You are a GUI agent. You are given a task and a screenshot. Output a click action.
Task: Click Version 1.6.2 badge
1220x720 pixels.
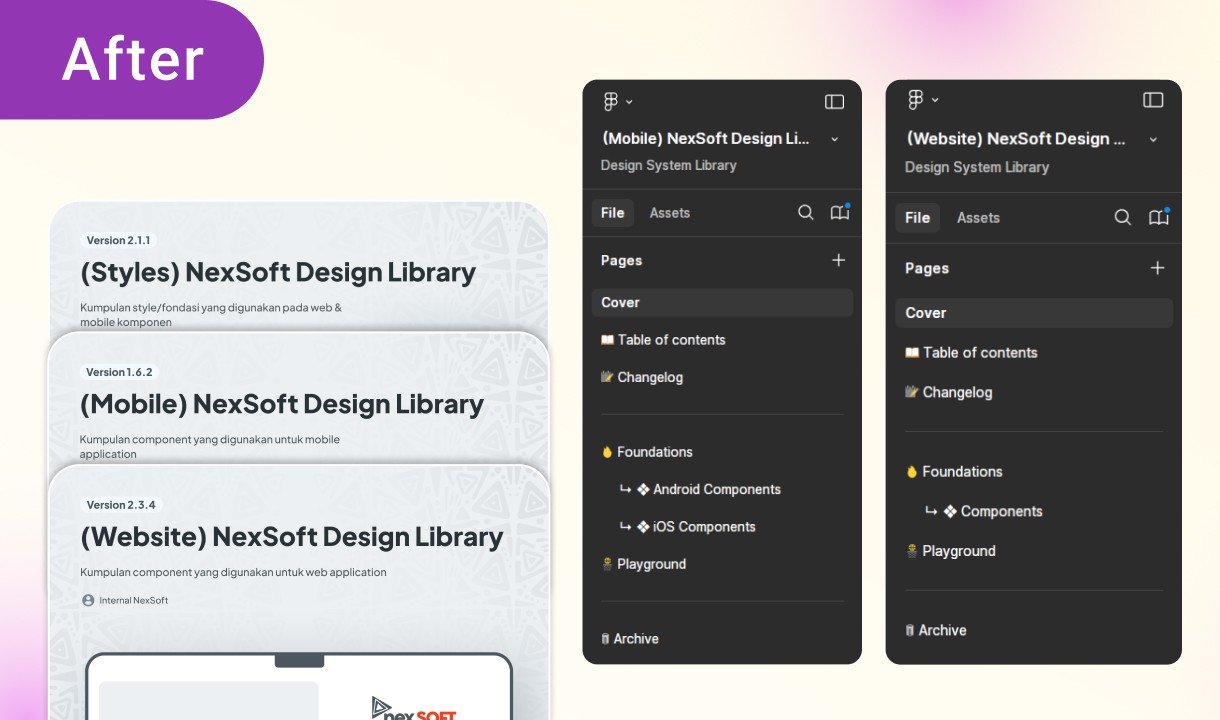[119, 372]
